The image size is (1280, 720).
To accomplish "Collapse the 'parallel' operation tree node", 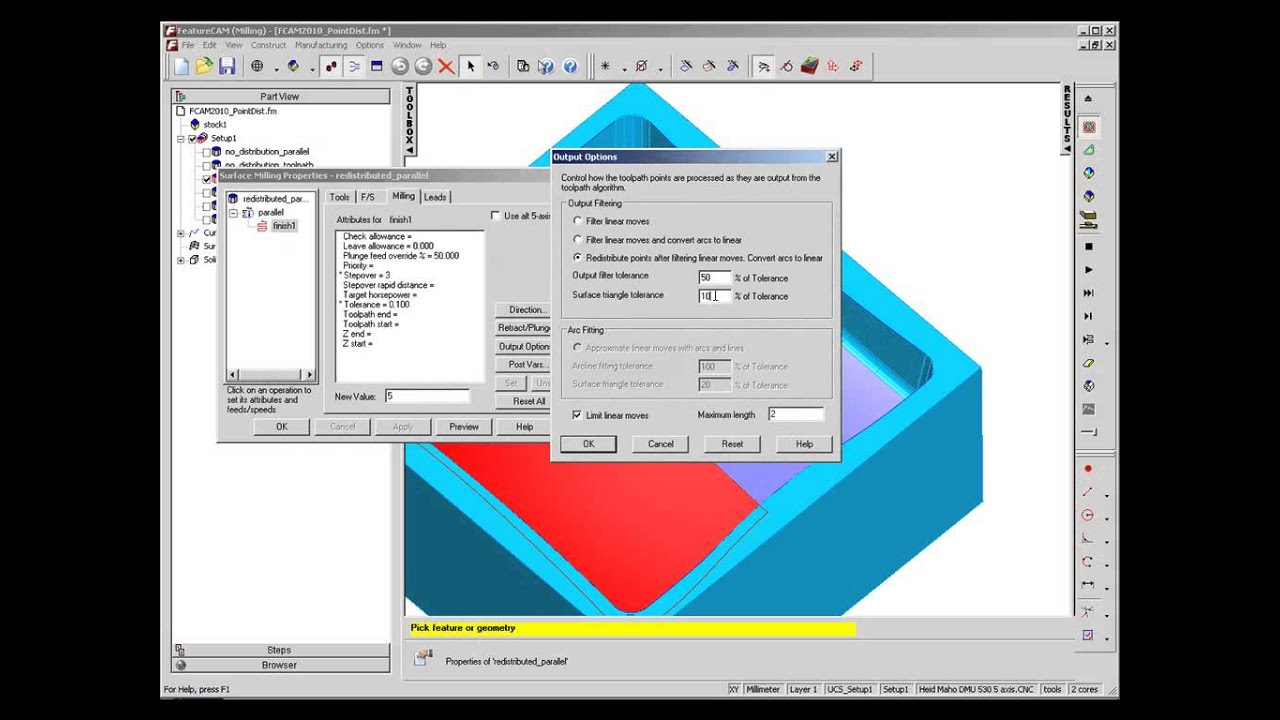I will pos(233,213).
